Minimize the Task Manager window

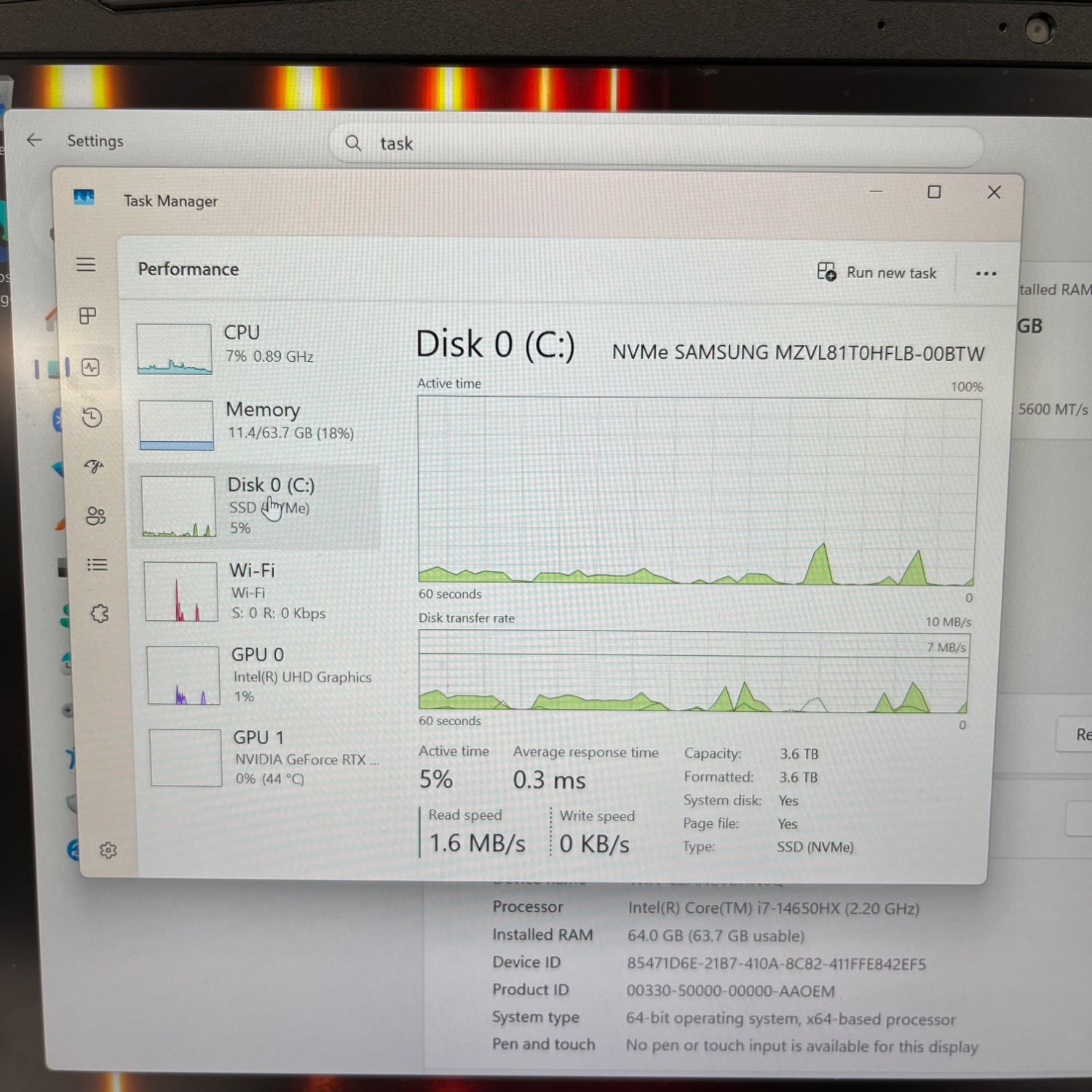pos(877,191)
